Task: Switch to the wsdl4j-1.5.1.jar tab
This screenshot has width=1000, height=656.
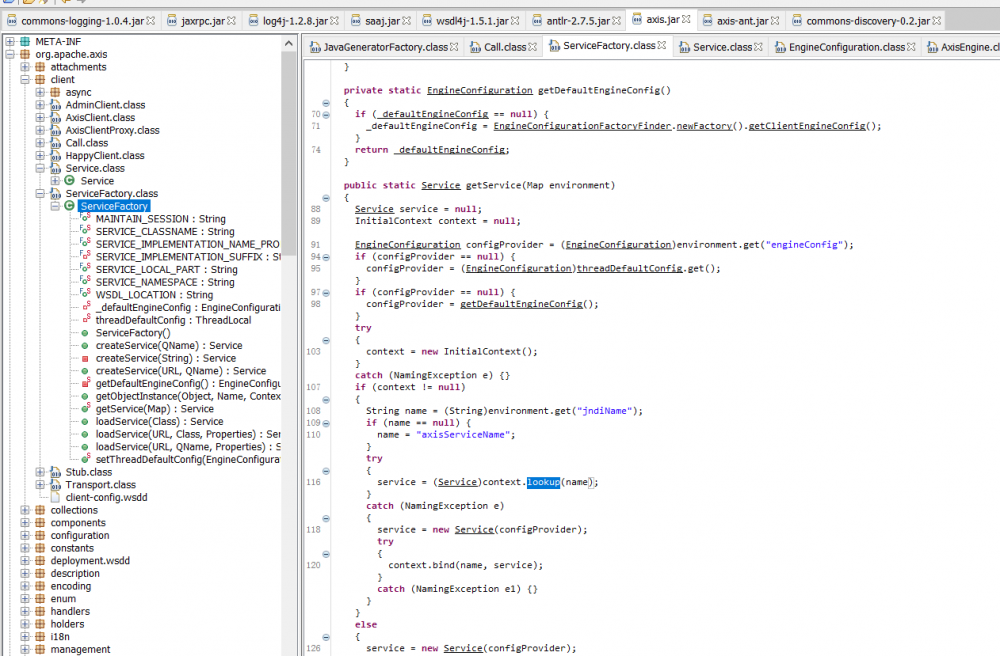Action: 471,20
